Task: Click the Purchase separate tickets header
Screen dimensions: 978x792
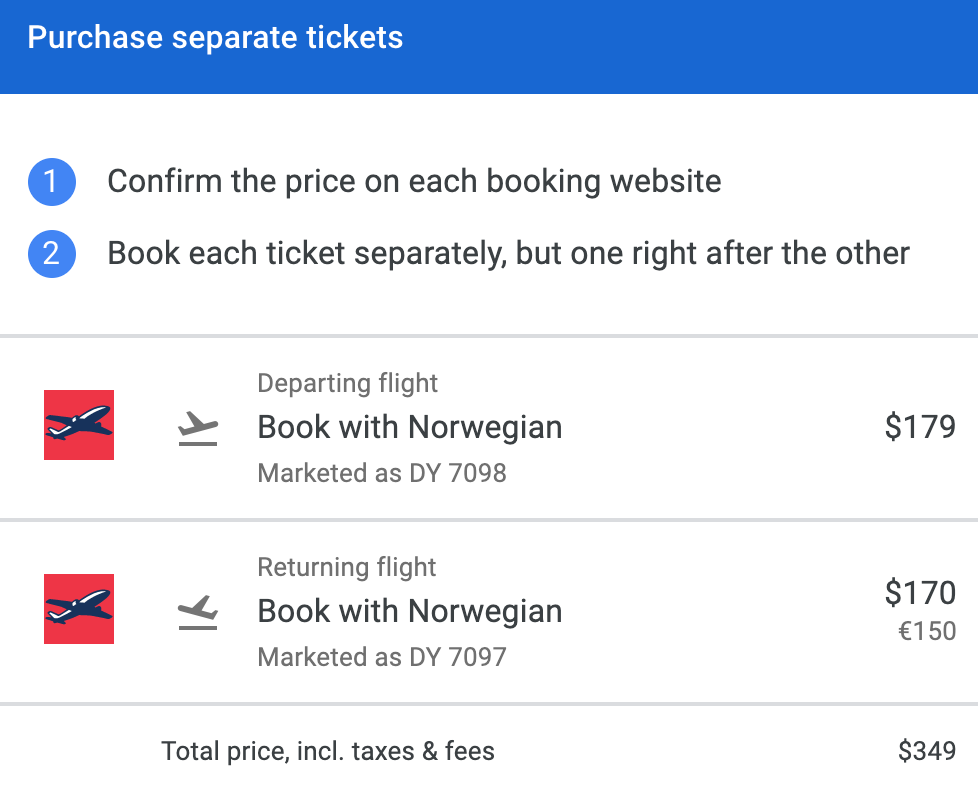Action: tap(215, 38)
